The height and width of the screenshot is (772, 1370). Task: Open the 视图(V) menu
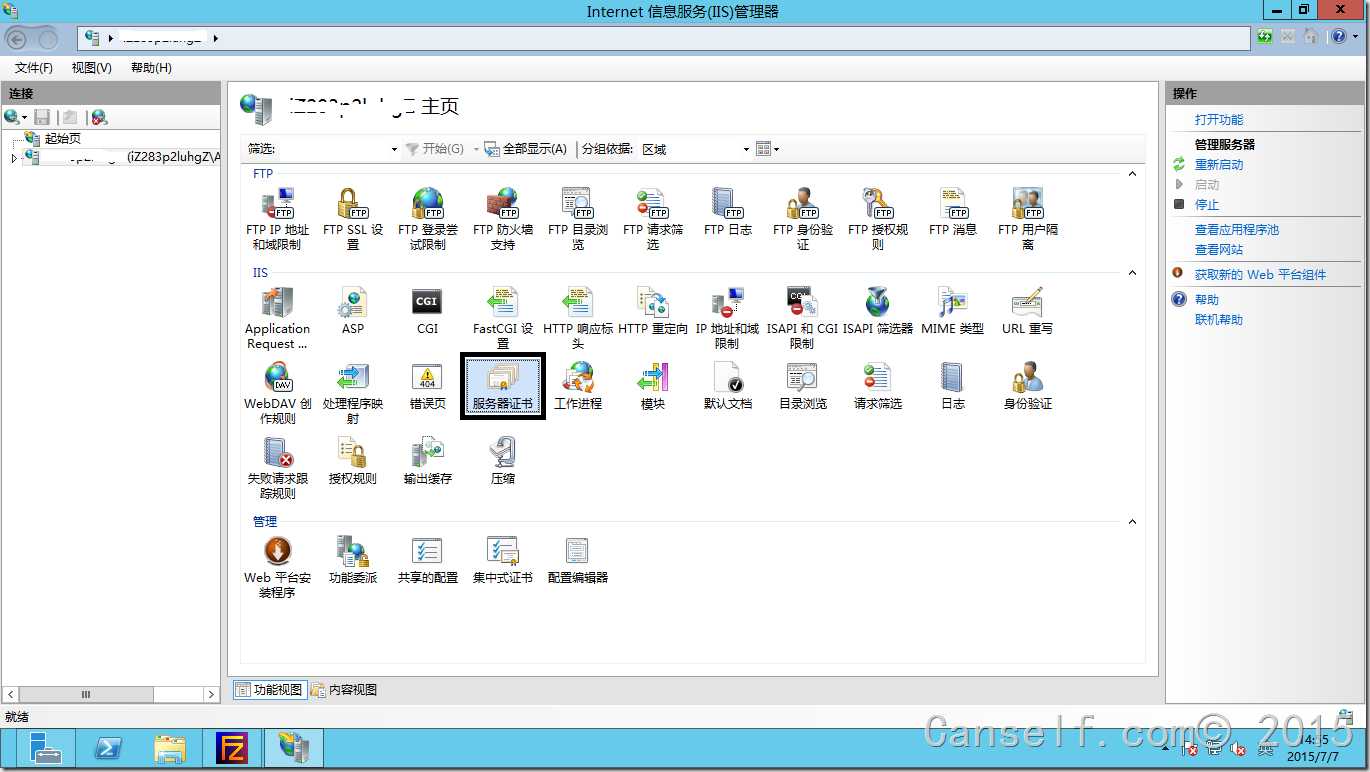click(92, 68)
